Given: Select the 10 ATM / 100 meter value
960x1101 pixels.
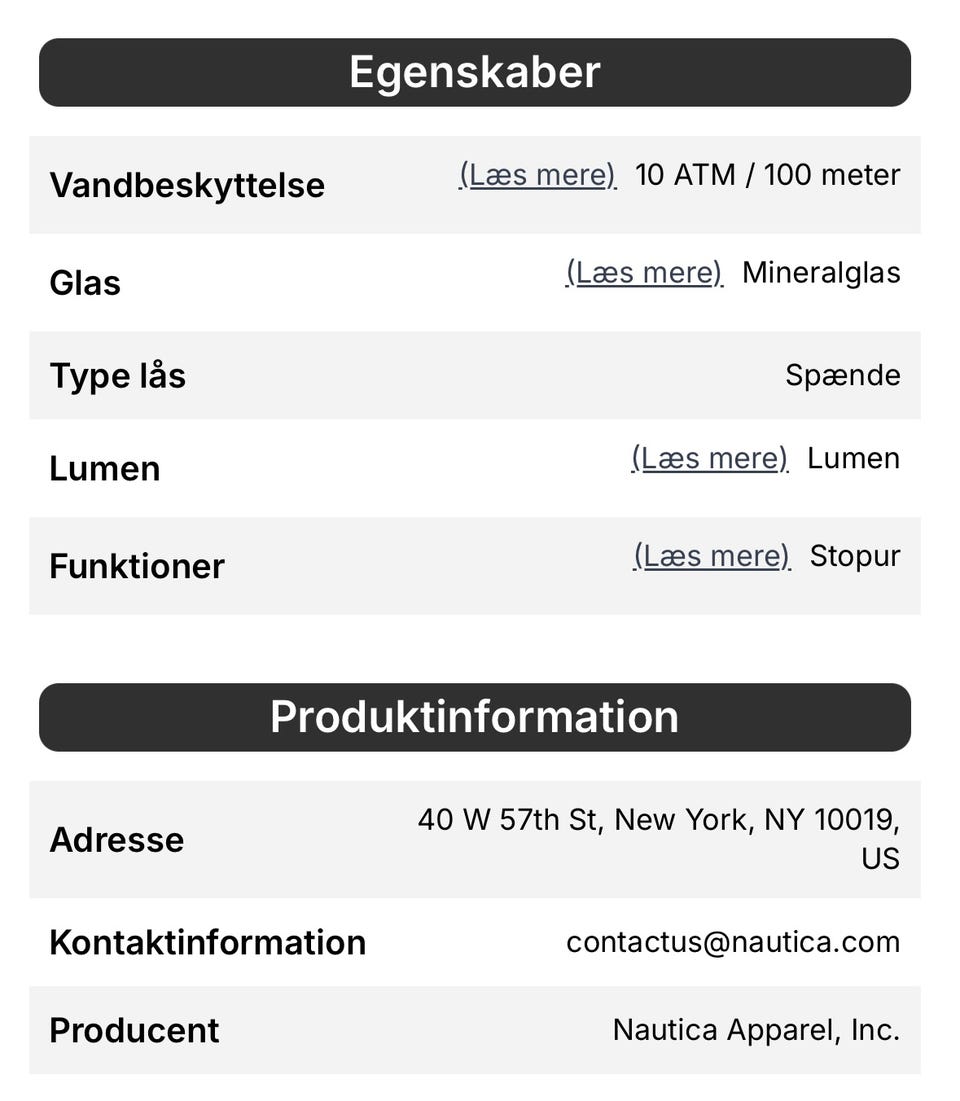Looking at the screenshot, I should [x=768, y=175].
